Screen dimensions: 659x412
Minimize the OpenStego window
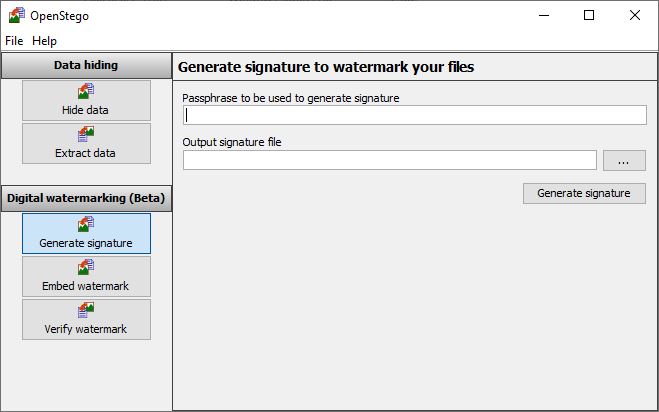544,16
